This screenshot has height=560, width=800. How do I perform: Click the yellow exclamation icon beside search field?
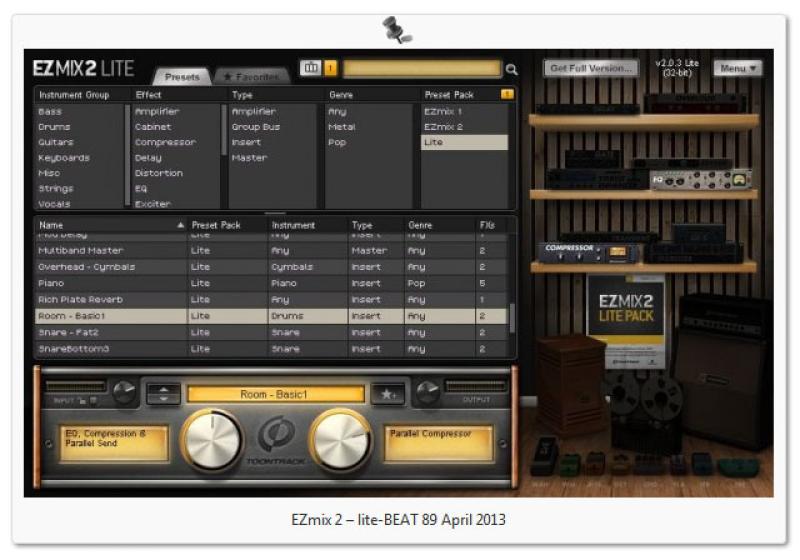click(x=331, y=67)
